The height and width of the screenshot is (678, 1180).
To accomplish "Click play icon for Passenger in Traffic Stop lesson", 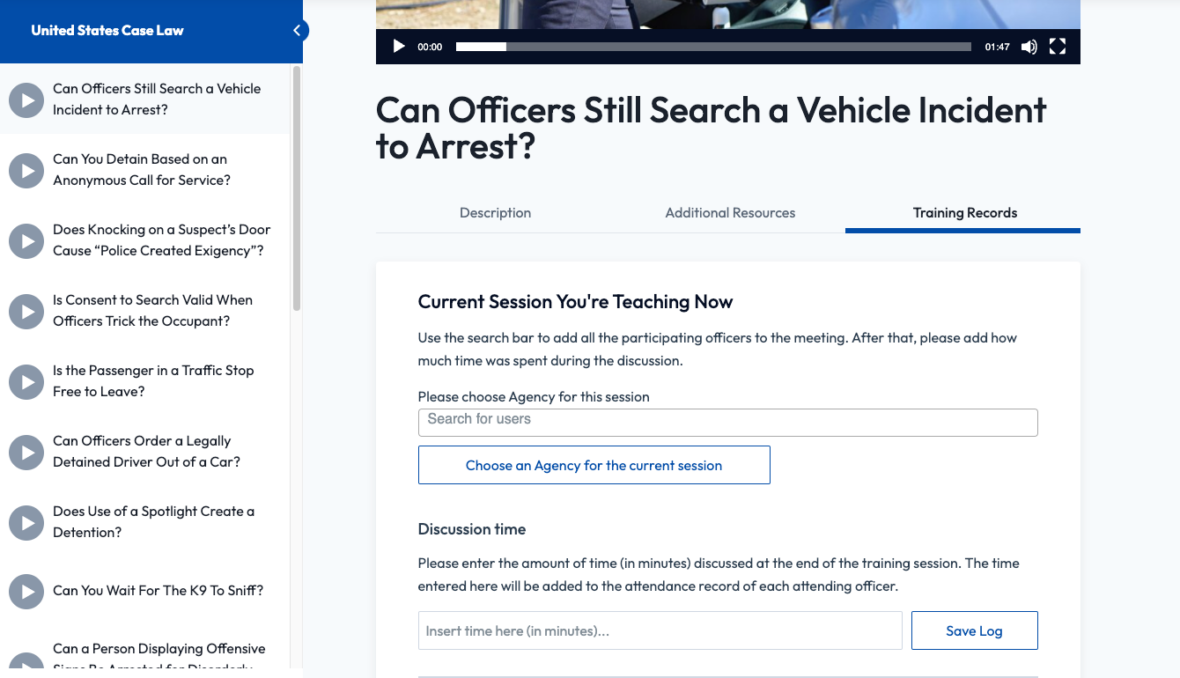I will pyautogui.click(x=26, y=381).
